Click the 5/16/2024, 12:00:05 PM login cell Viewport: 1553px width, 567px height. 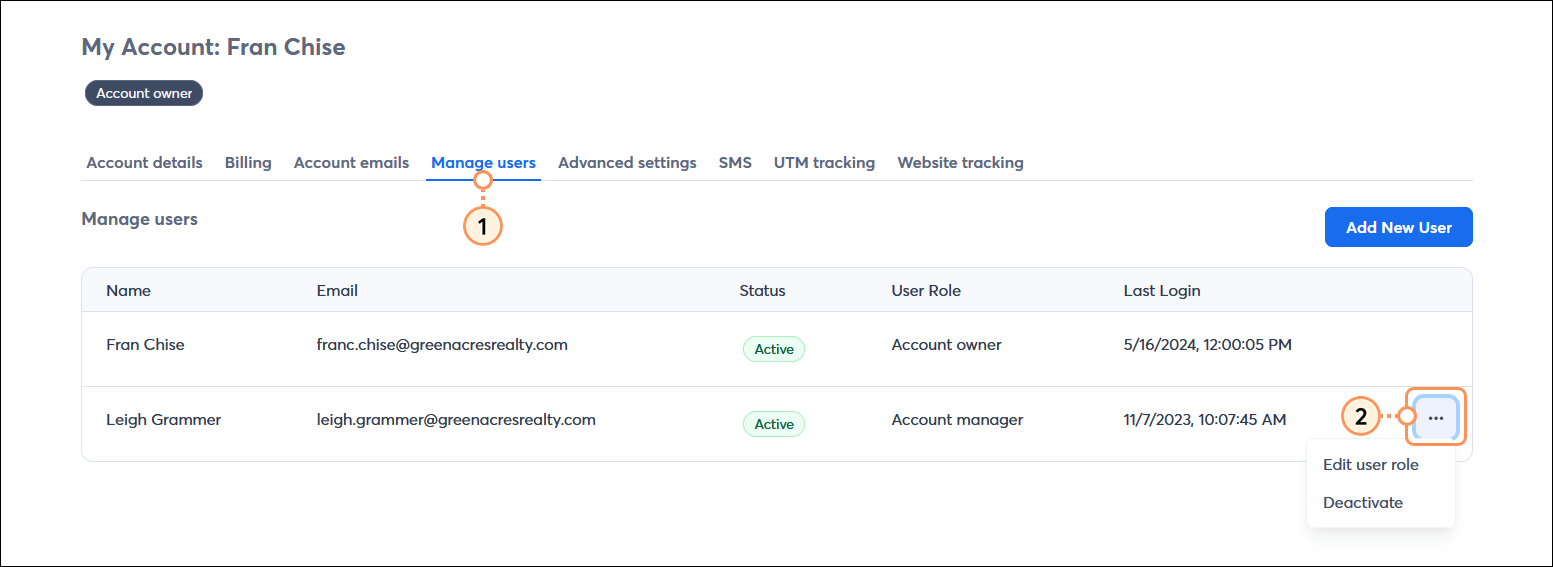point(1207,345)
